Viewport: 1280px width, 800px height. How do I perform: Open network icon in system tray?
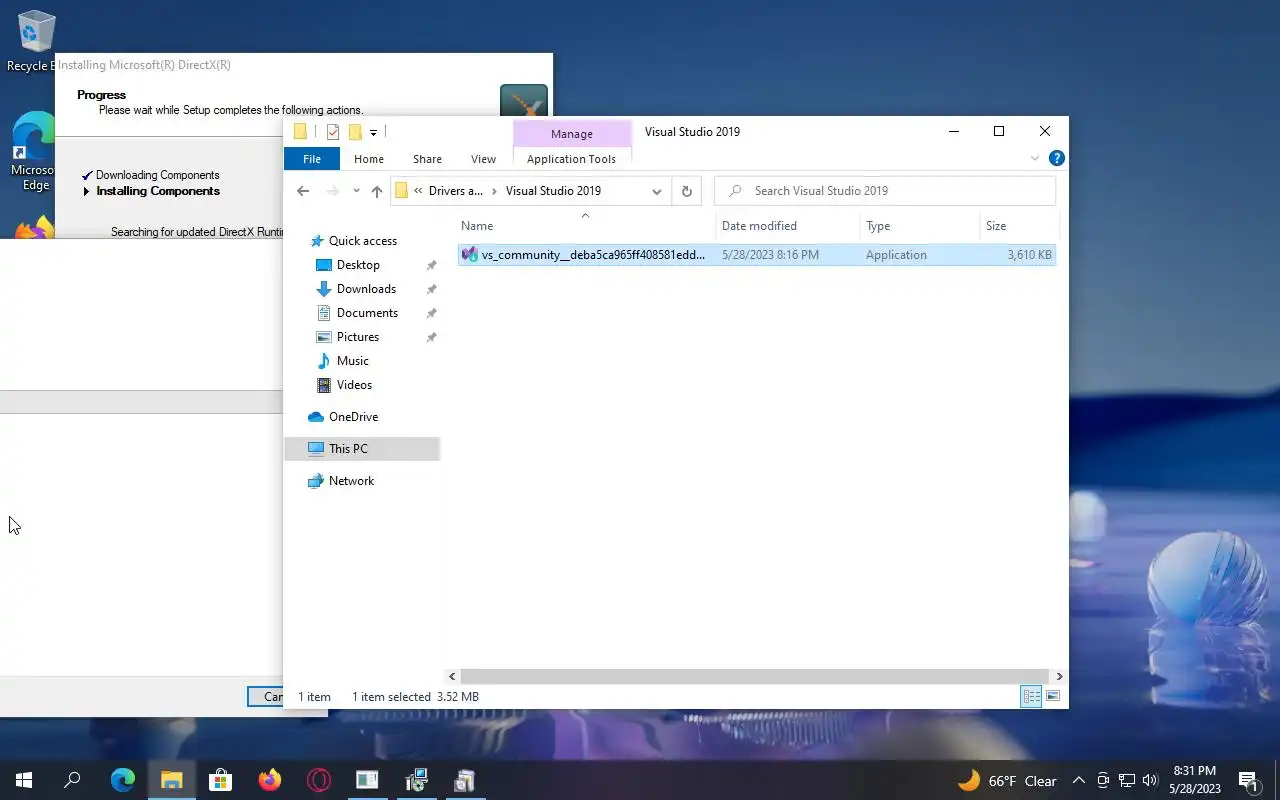coord(1126,781)
